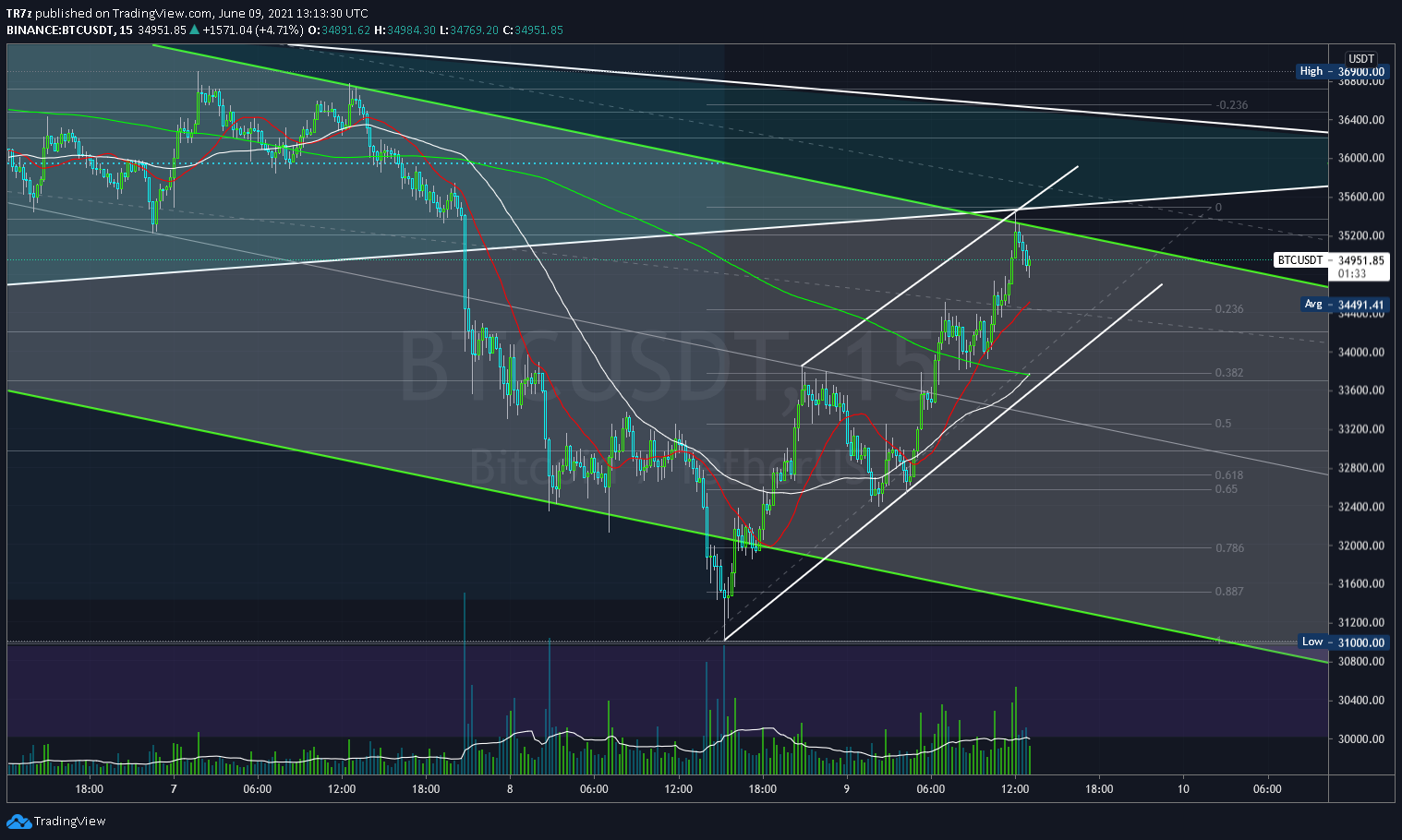Click the 36000.00 price axis label
Viewport: 1402px width, 840px height.
point(1360,158)
